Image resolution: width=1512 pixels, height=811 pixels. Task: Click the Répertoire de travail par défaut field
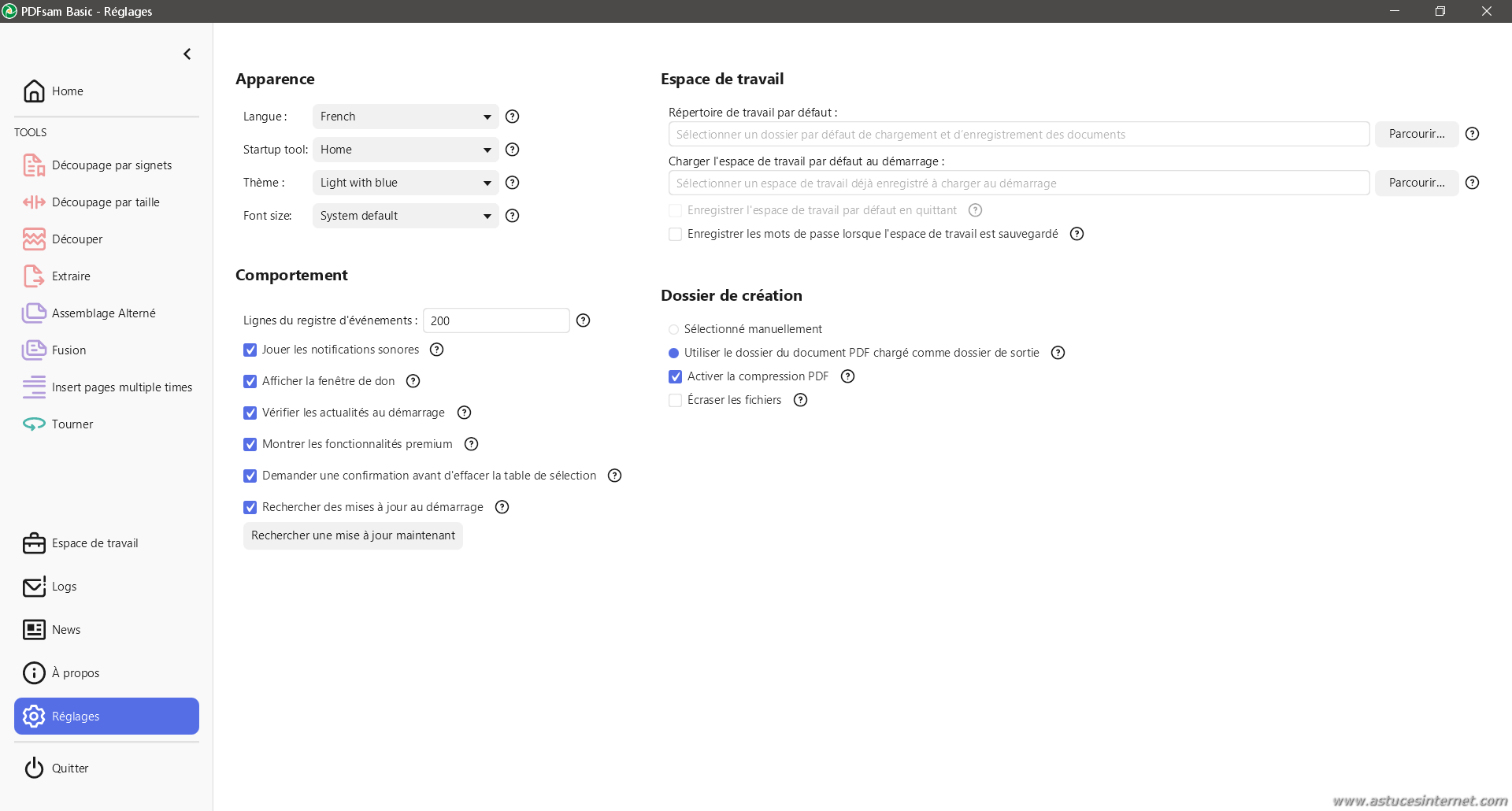(1019, 134)
